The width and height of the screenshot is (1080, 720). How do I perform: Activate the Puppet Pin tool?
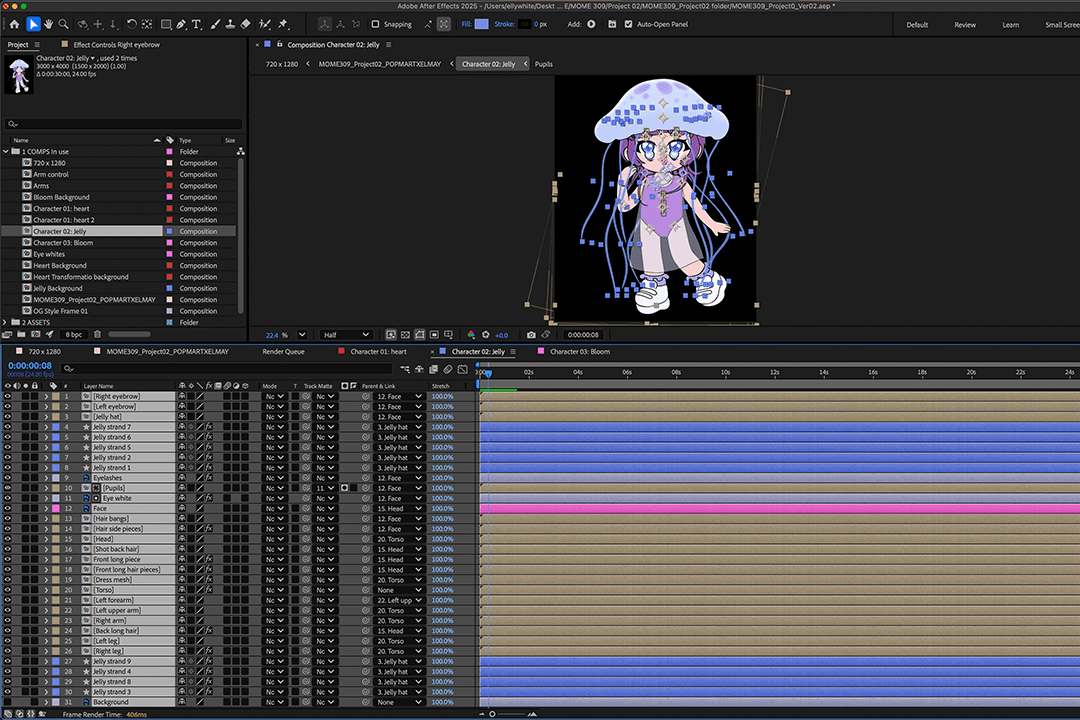click(283, 24)
